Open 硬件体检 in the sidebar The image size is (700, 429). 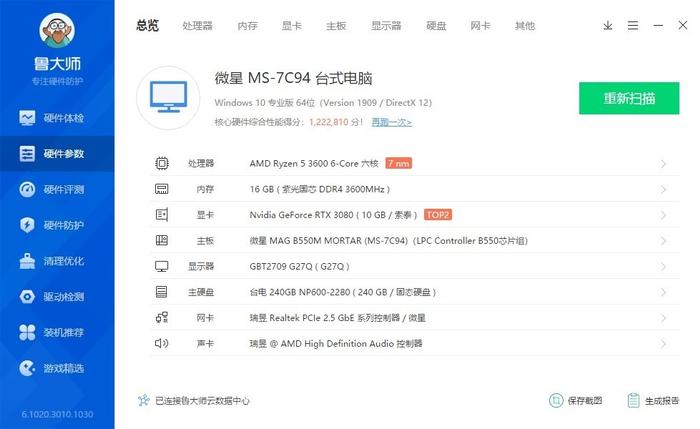tap(57, 118)
